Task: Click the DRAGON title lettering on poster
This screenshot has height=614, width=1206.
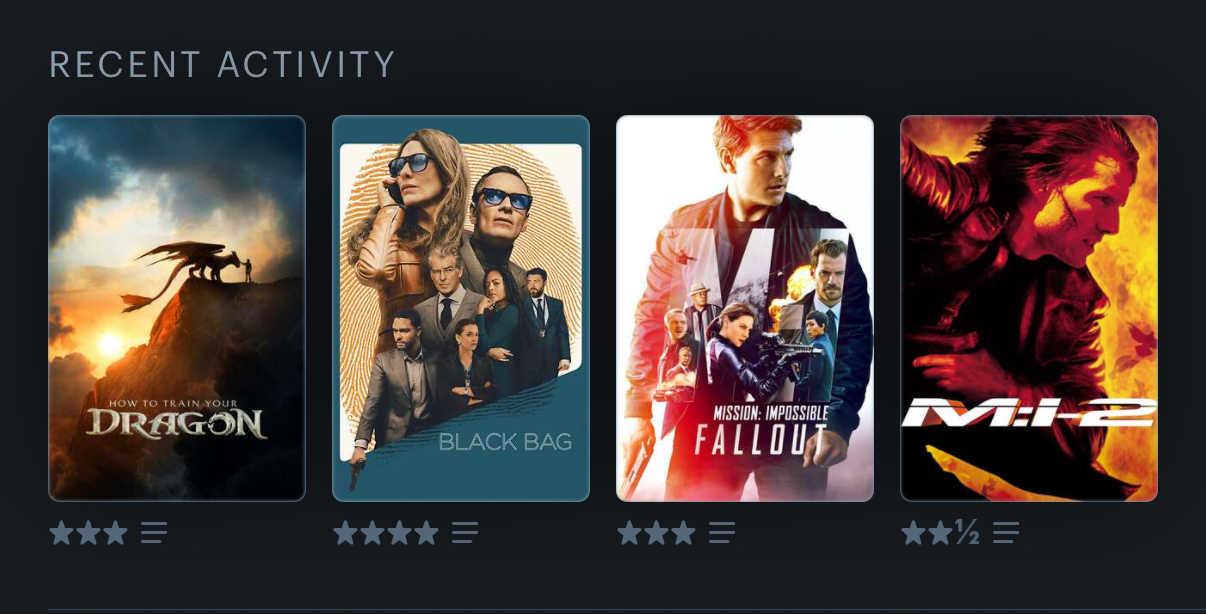Action: coord(177,423)
